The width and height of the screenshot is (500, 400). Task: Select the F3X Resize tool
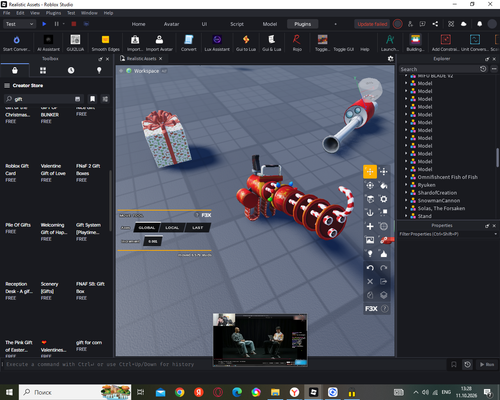pos(384,172)
